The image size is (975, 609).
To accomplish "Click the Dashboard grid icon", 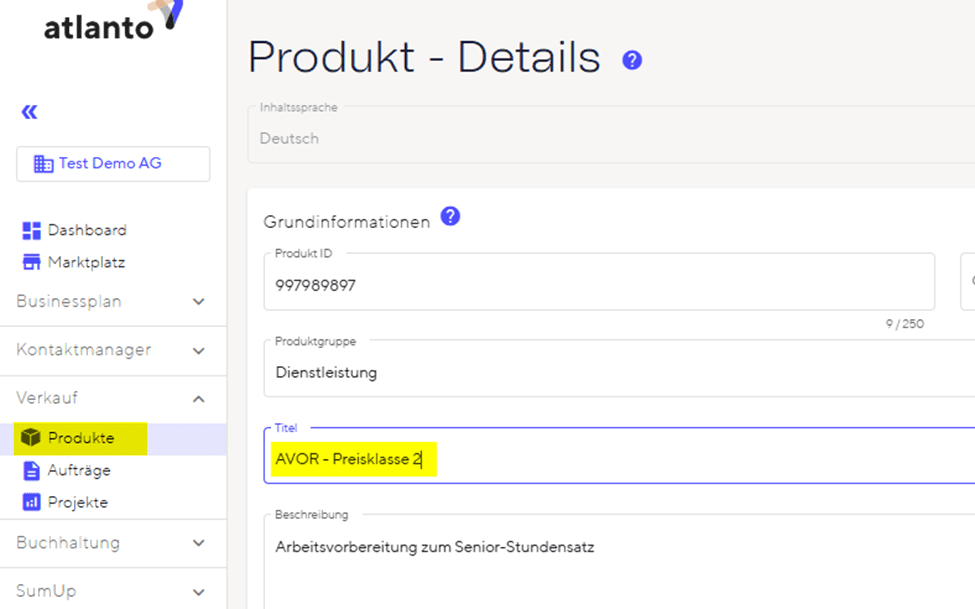I will pyautogui.click(x=32, y=231).
